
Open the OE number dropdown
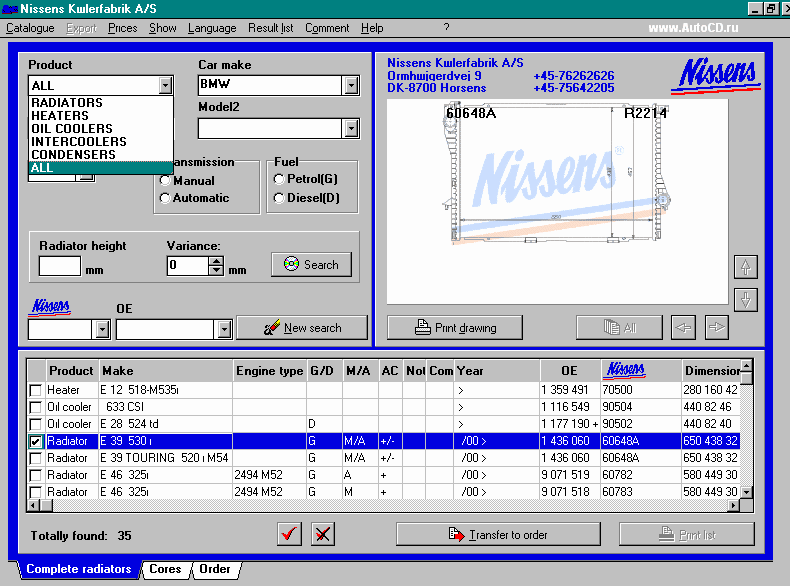[224, 330]
